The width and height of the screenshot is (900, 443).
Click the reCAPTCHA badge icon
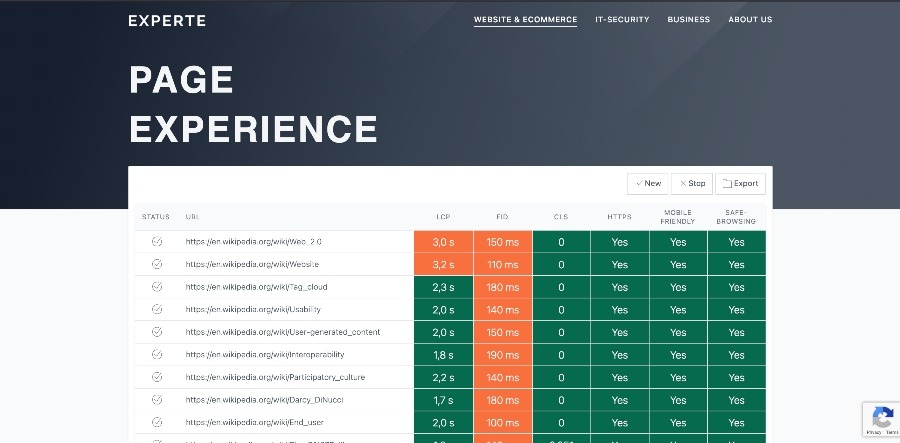tap(883, 417)
